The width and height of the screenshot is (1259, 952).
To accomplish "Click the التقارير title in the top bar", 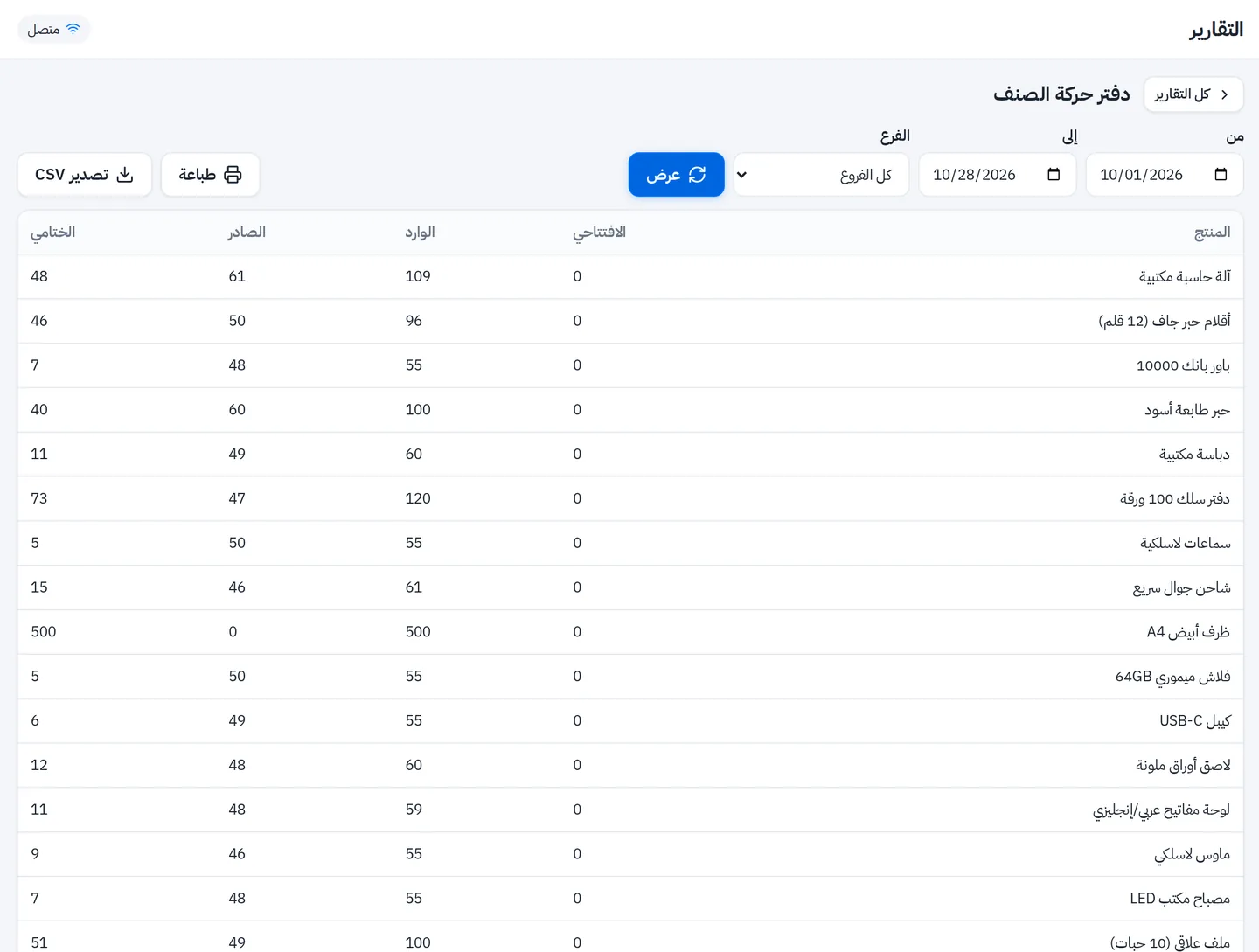I will (1216, 30).
